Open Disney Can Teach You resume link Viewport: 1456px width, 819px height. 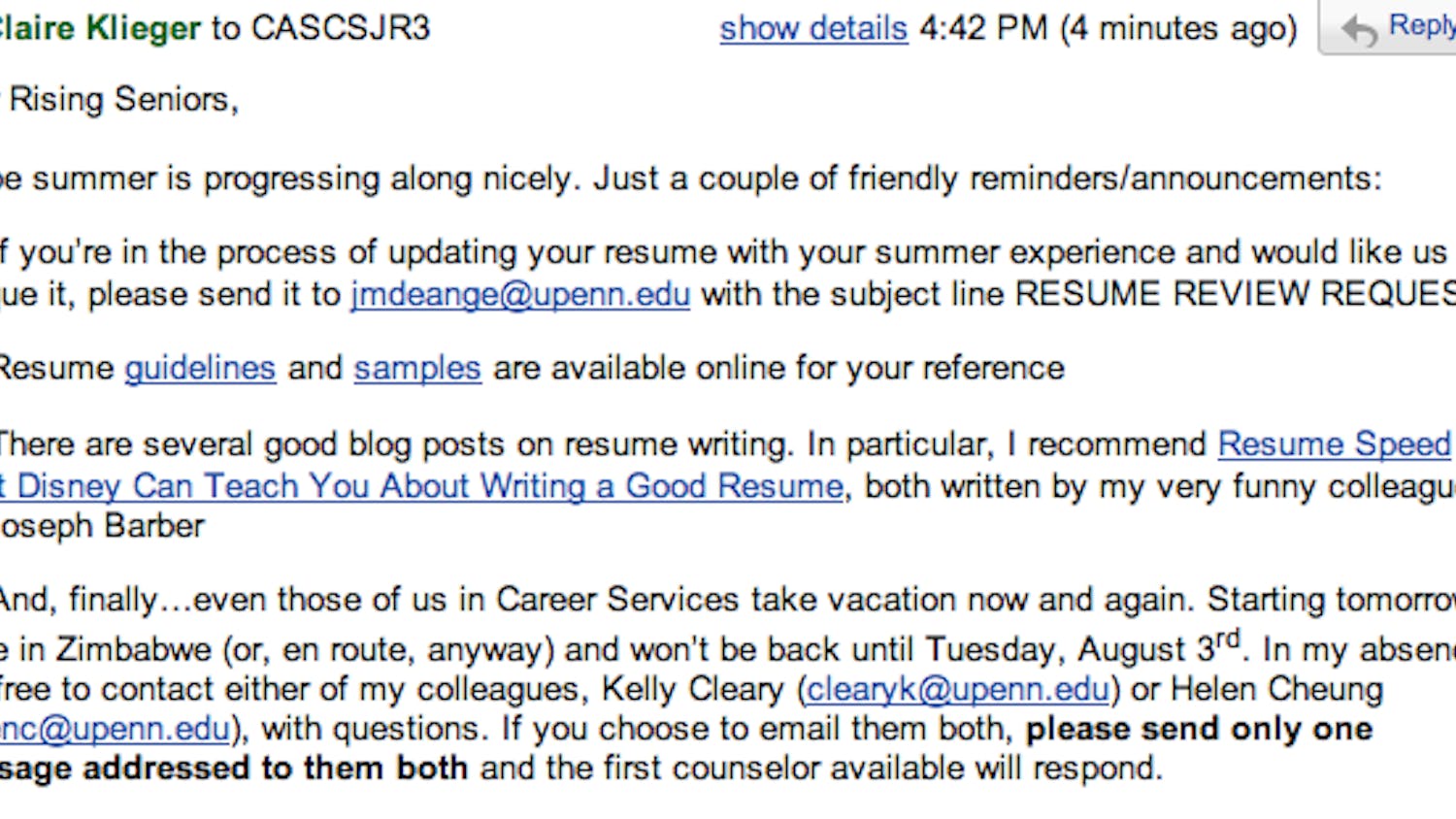(423, 486)
